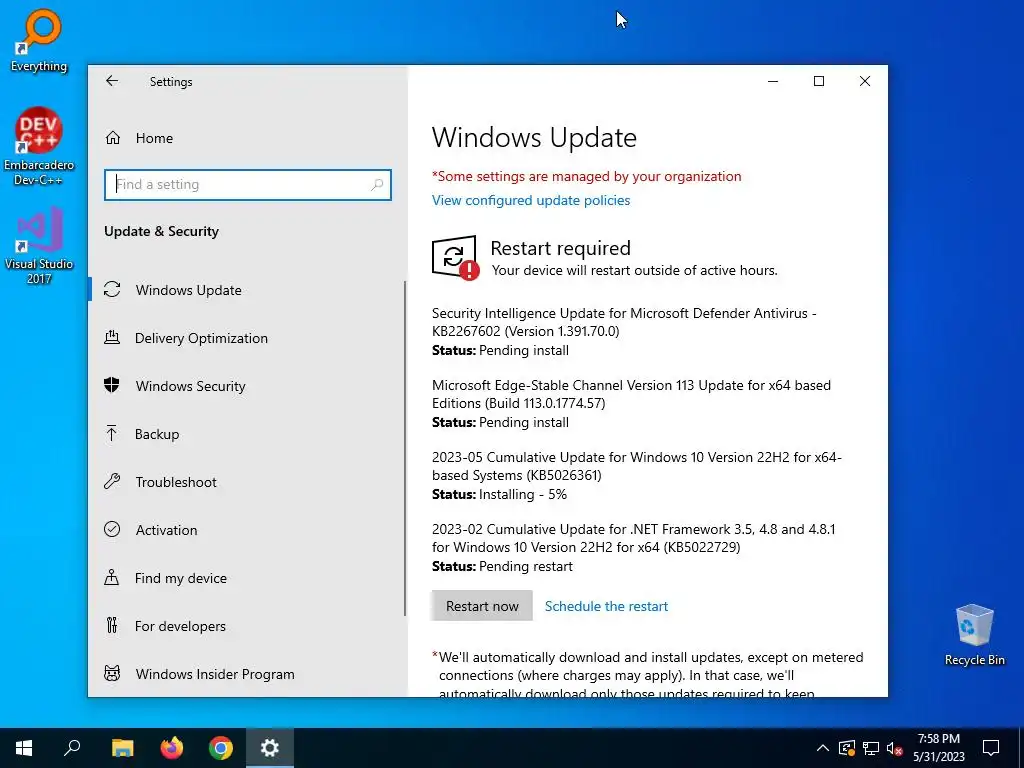1024x768 pixels.
Task: Go back using the Settings back arrow
Action: [112, 81]
